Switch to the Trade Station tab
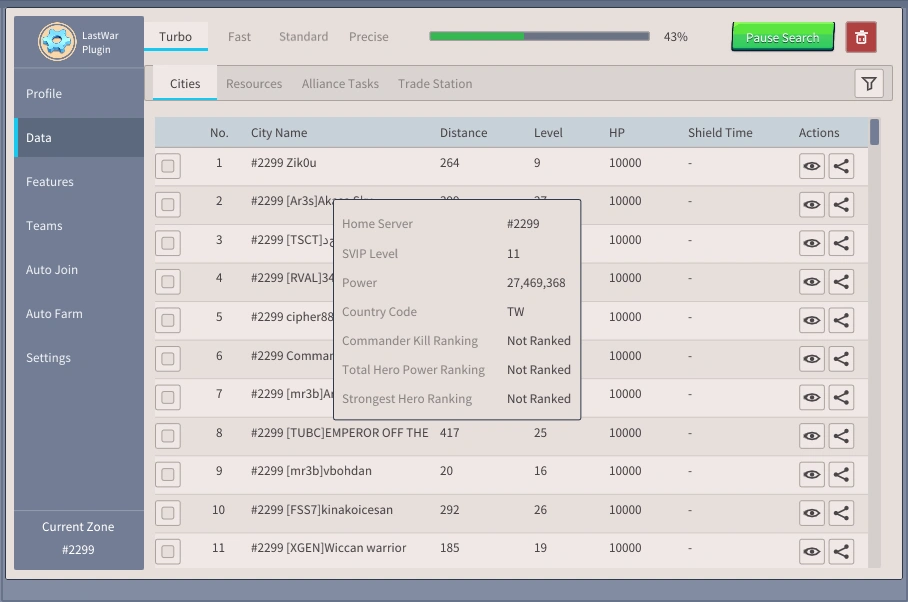Viewport: 908px width, 602px height. coord(435,84)
